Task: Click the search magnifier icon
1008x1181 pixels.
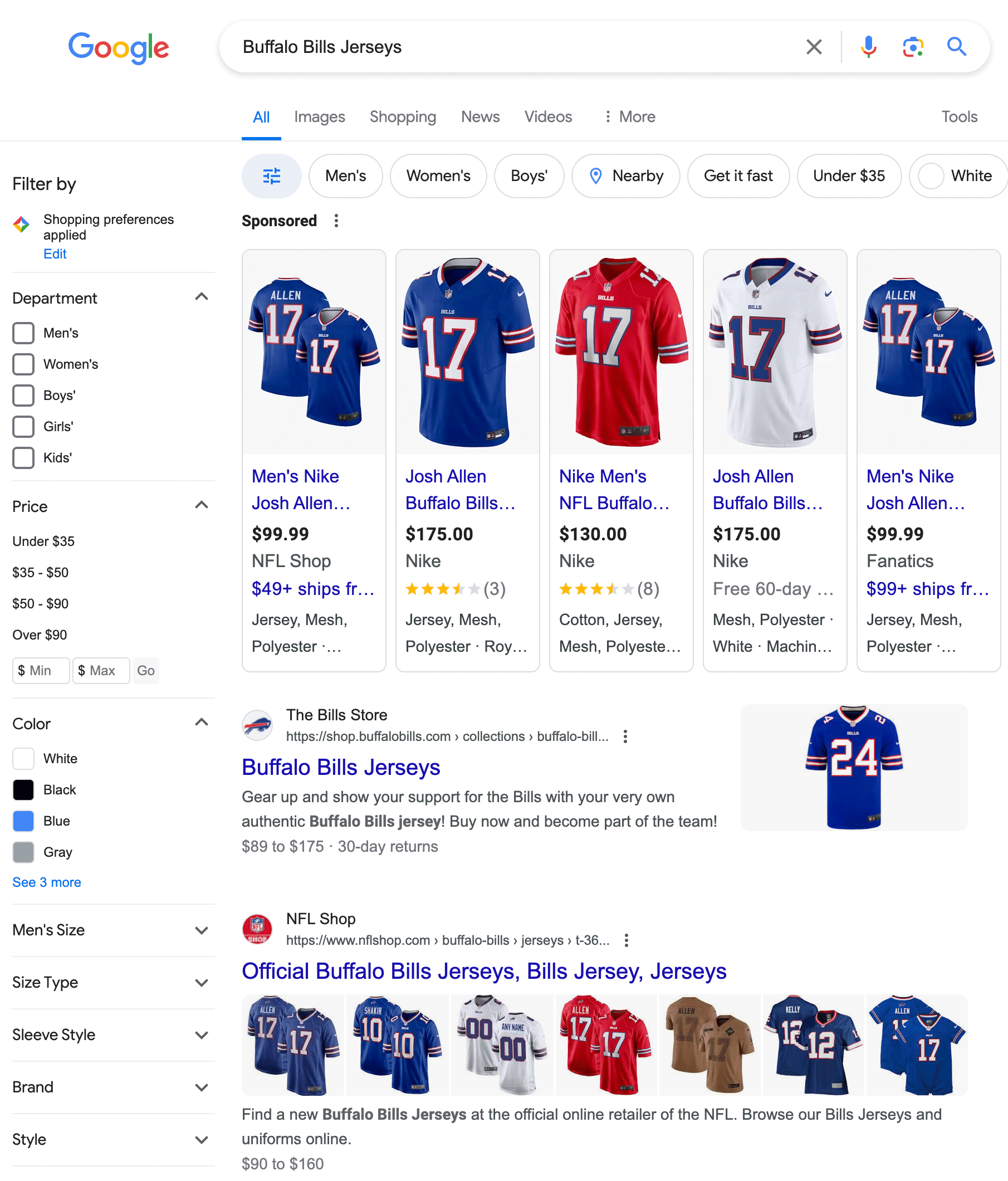Action: pyautogui.click(x=956, y=47)
